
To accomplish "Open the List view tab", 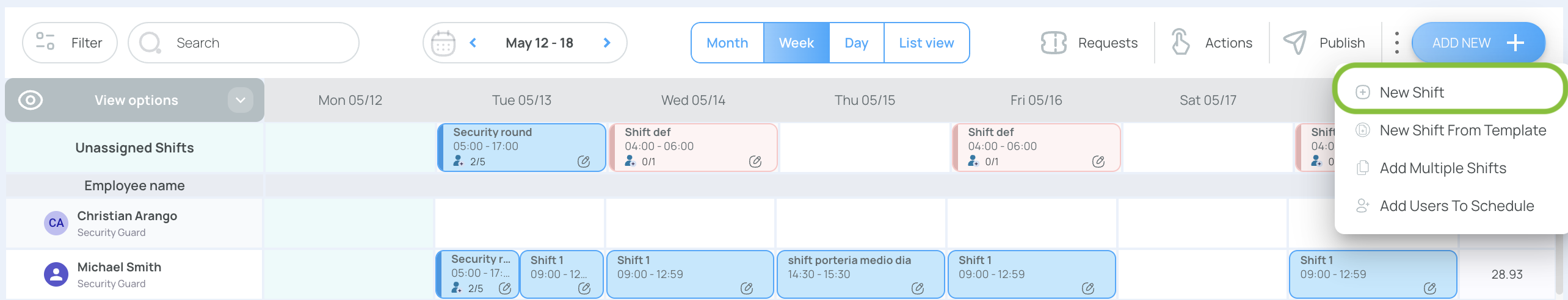I will (x=926, y=43).
